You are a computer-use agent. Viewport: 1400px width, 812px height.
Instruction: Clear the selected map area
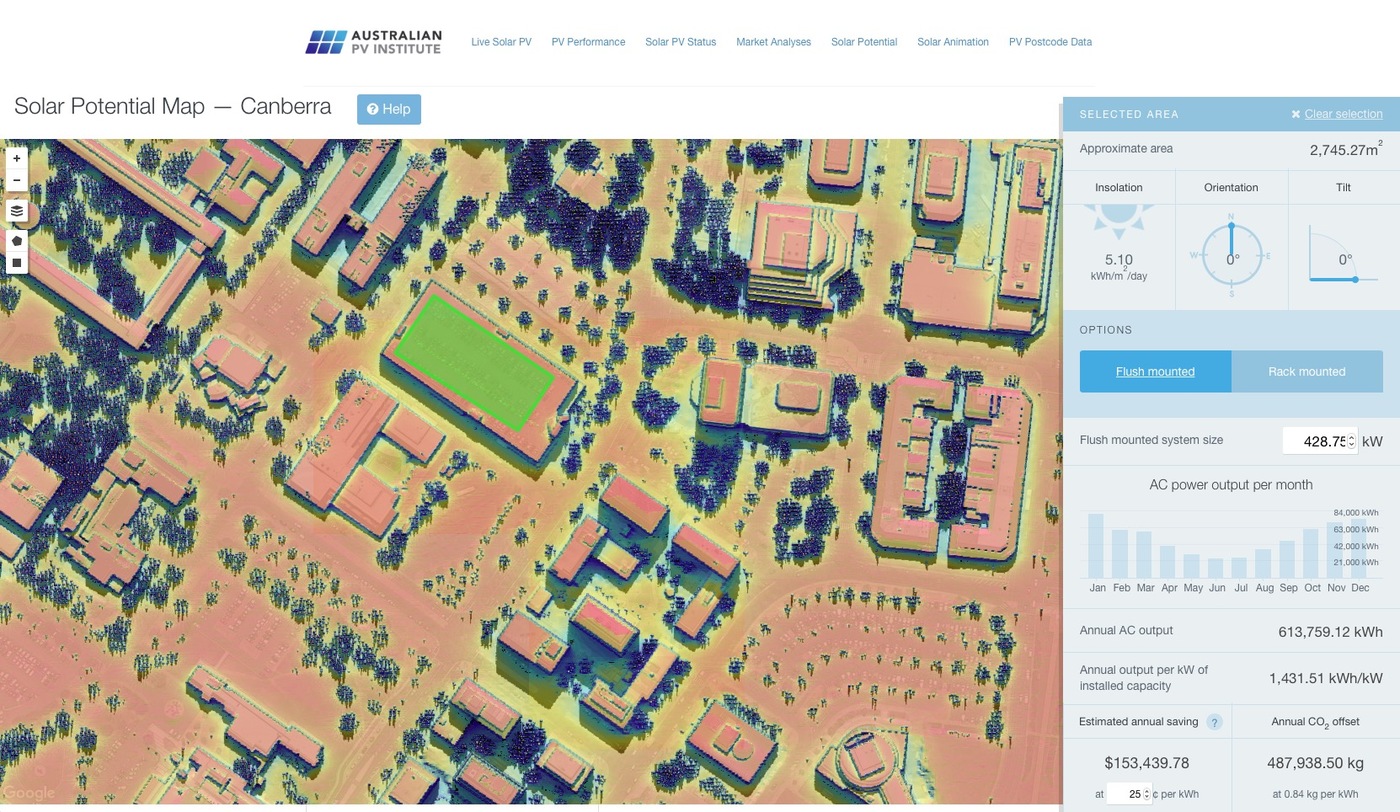[x=1343, y=114]
